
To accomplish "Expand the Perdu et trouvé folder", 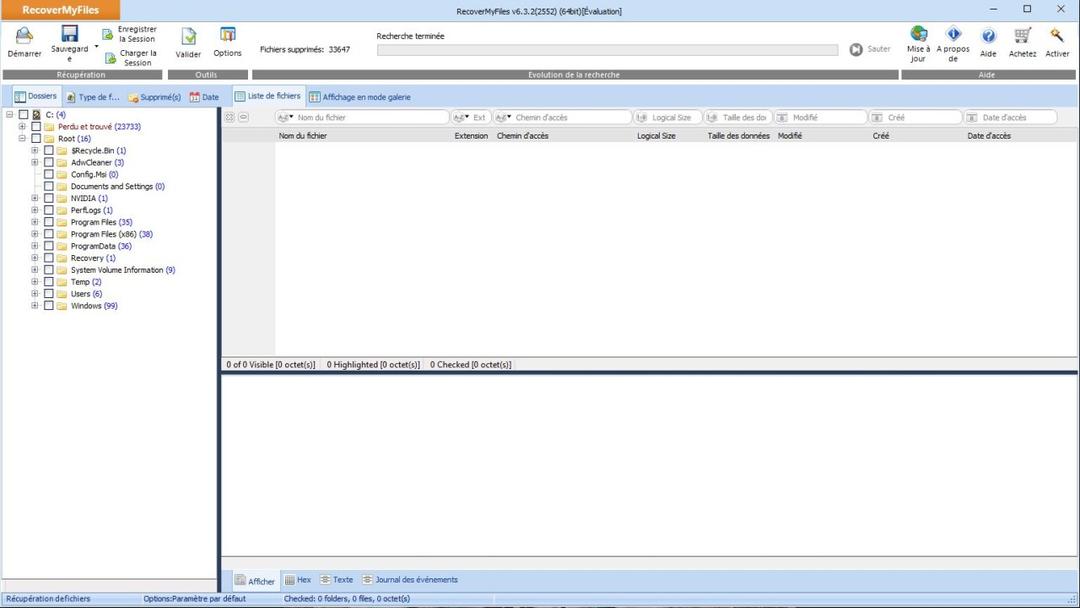I will point(22,127).
